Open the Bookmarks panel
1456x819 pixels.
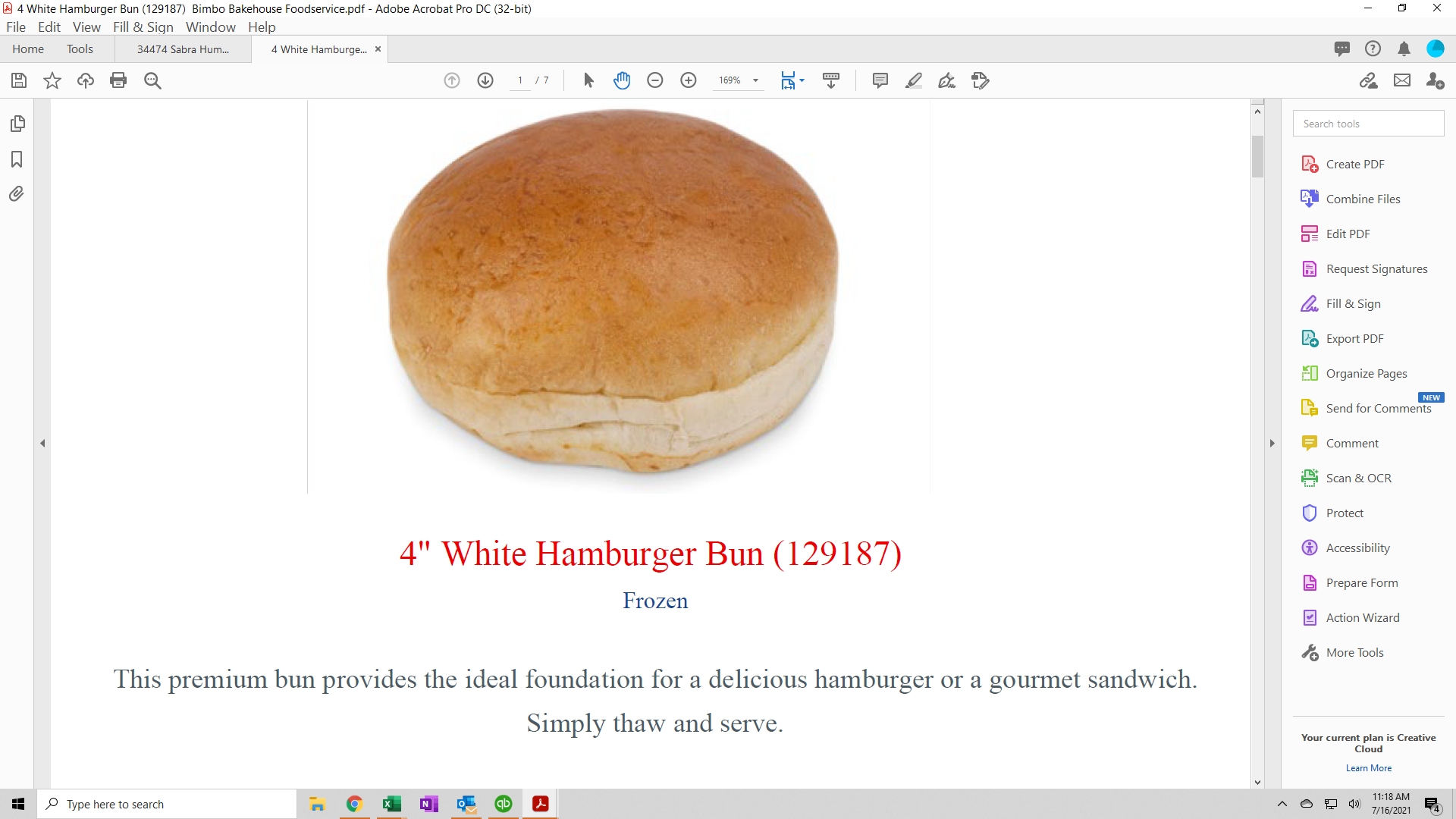click(17, 159)
